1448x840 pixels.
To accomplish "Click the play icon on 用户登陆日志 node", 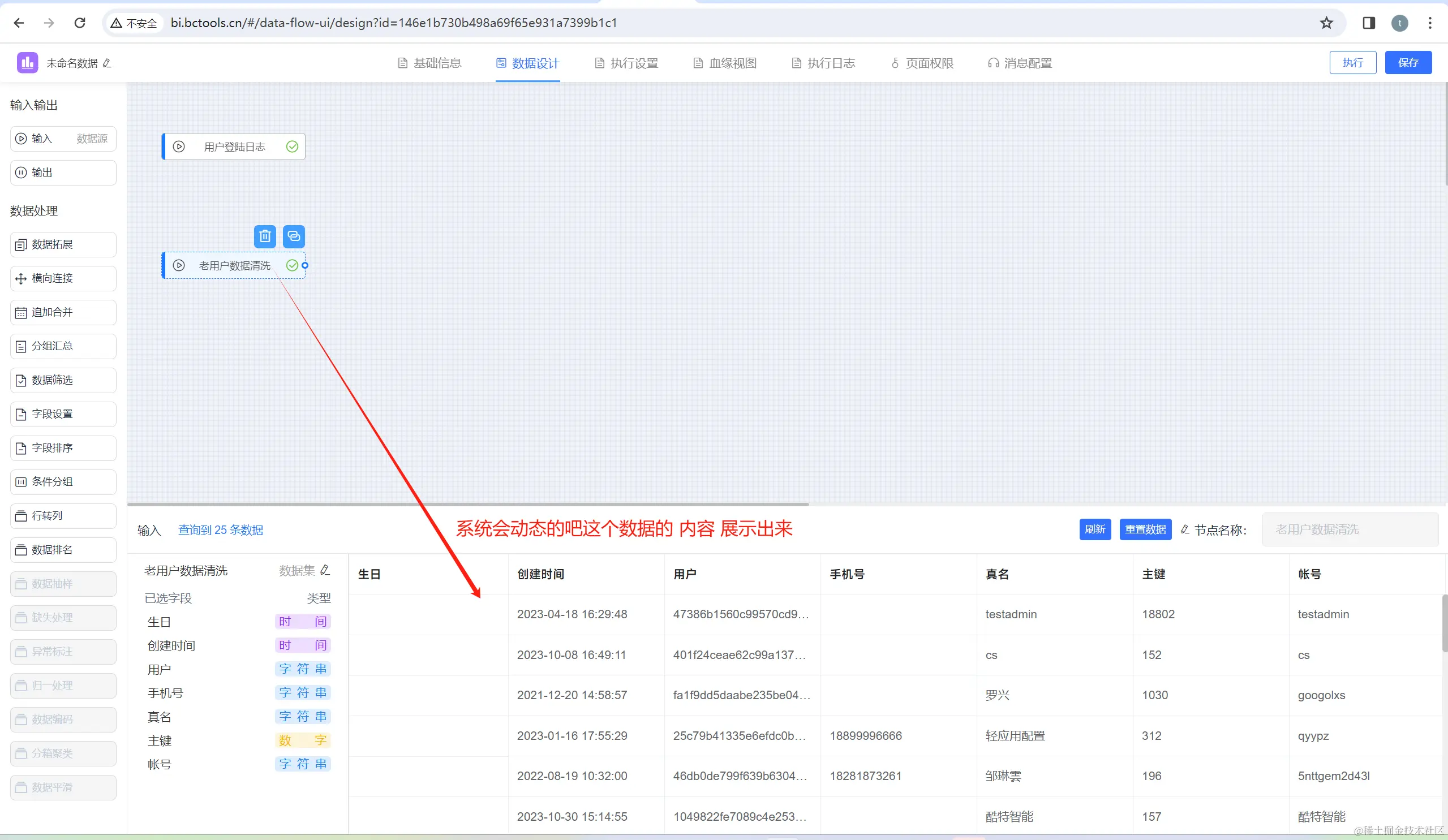I will point(179,147).
